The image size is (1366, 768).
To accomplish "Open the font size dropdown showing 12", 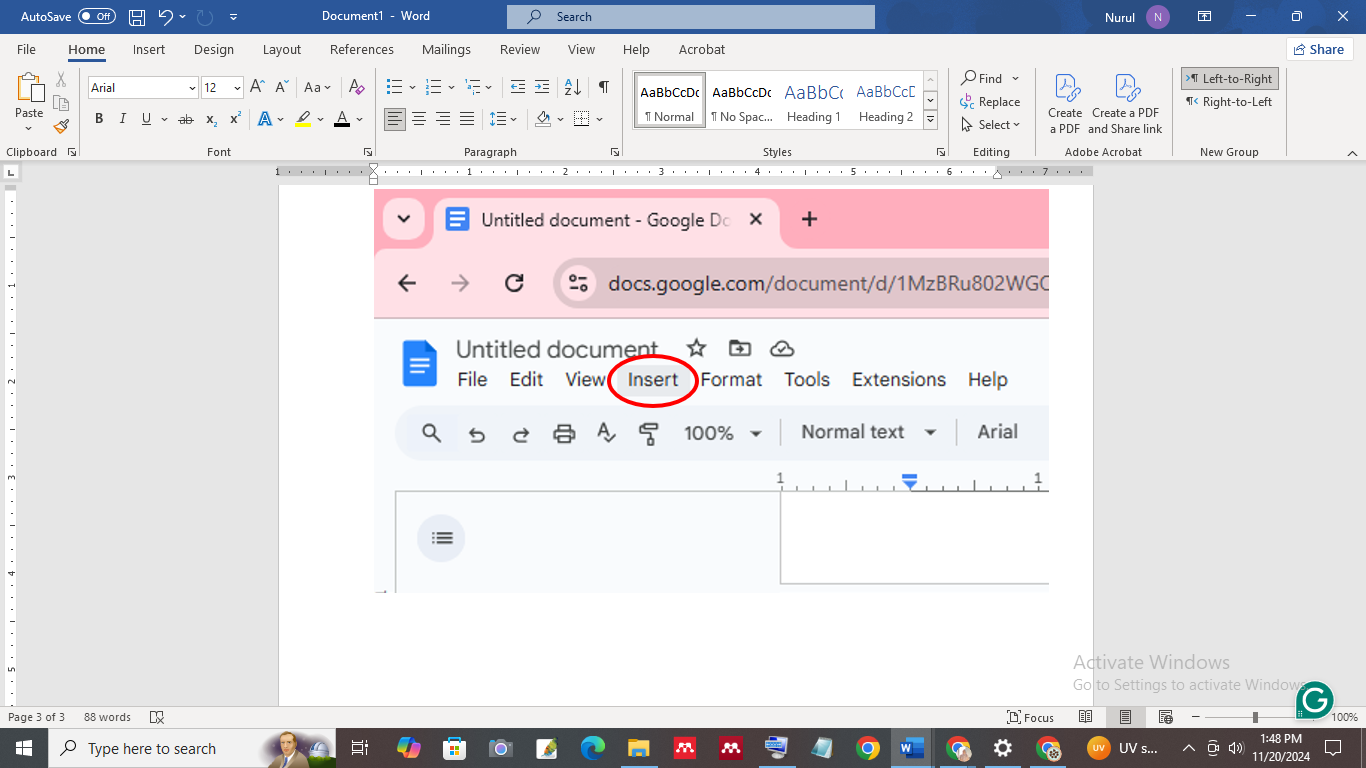I will tap(237, 88).
